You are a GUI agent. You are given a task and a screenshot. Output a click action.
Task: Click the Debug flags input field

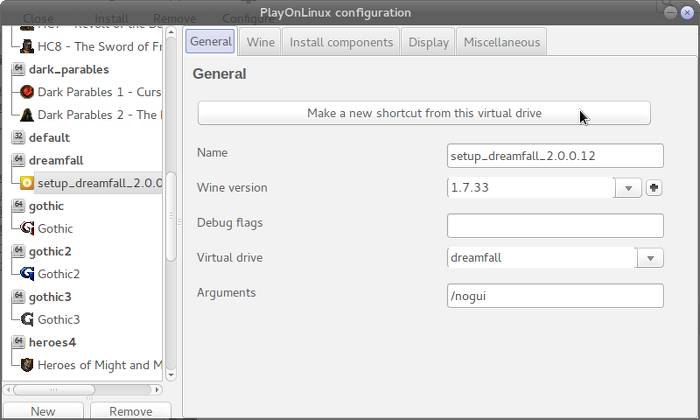555,225
